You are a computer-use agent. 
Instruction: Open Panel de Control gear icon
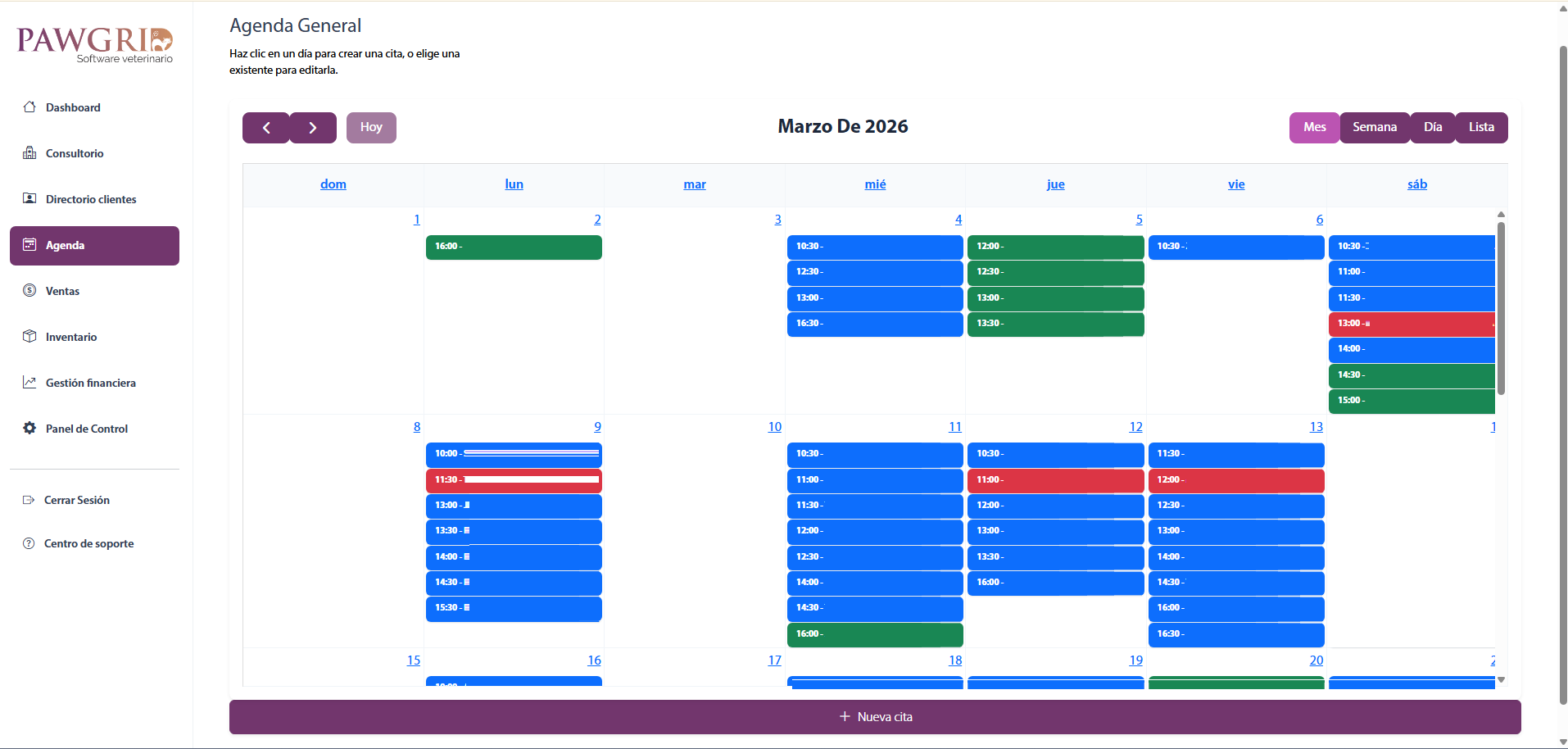29,429
